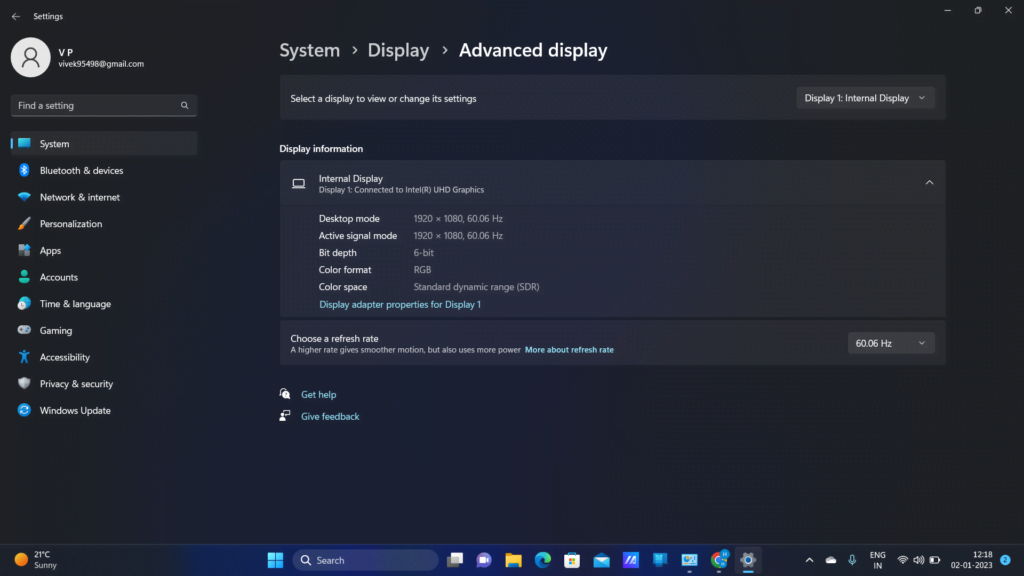Viewport: 1024px width, 576px height.
Task: Open the 60.06 Hz refresh rate dropdown
Action: (890, 343)
